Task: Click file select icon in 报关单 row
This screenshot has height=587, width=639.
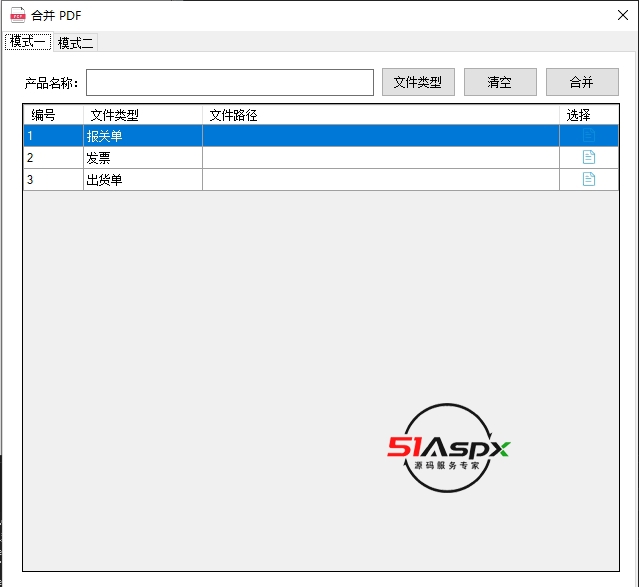Action: [x=588, y=135]
